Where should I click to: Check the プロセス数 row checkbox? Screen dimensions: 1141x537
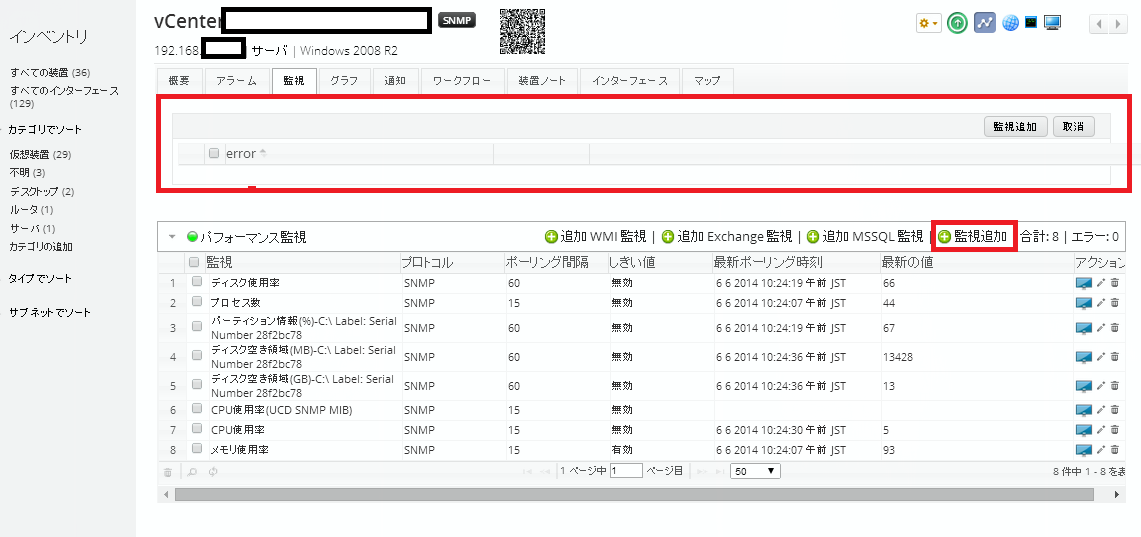pos(196,301)
